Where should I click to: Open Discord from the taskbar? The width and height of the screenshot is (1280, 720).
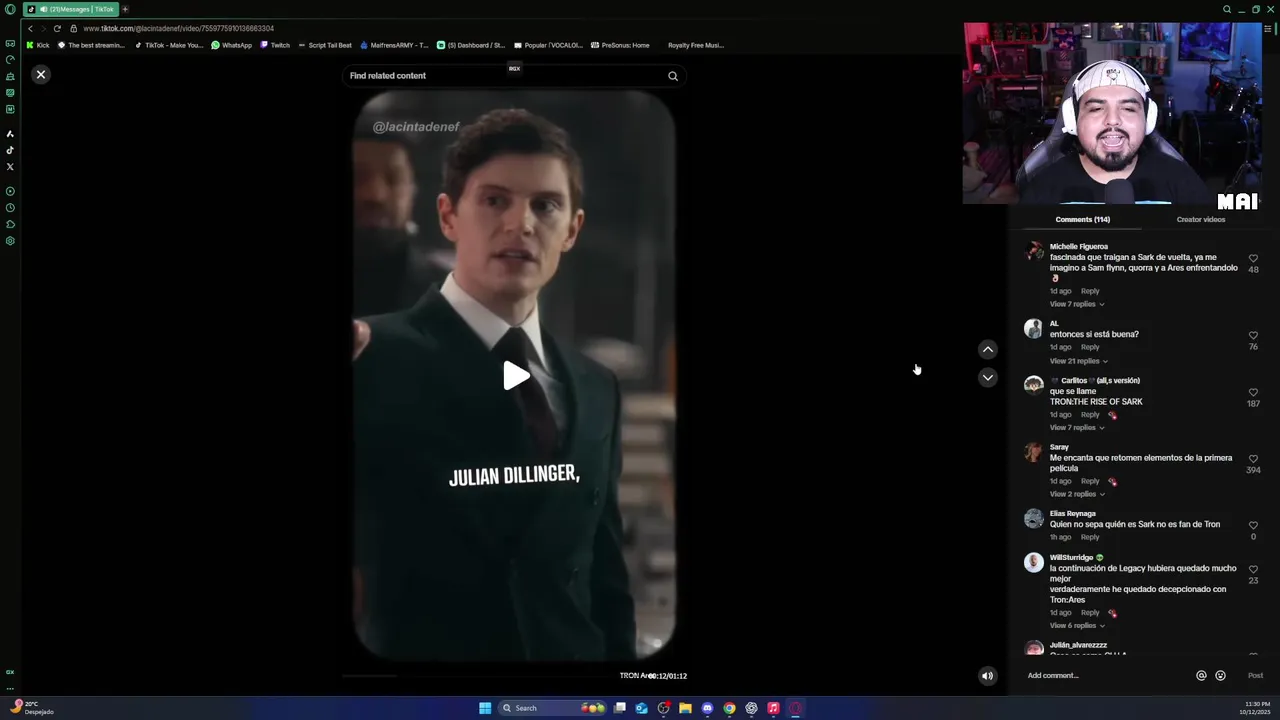[x=707, y=708]
